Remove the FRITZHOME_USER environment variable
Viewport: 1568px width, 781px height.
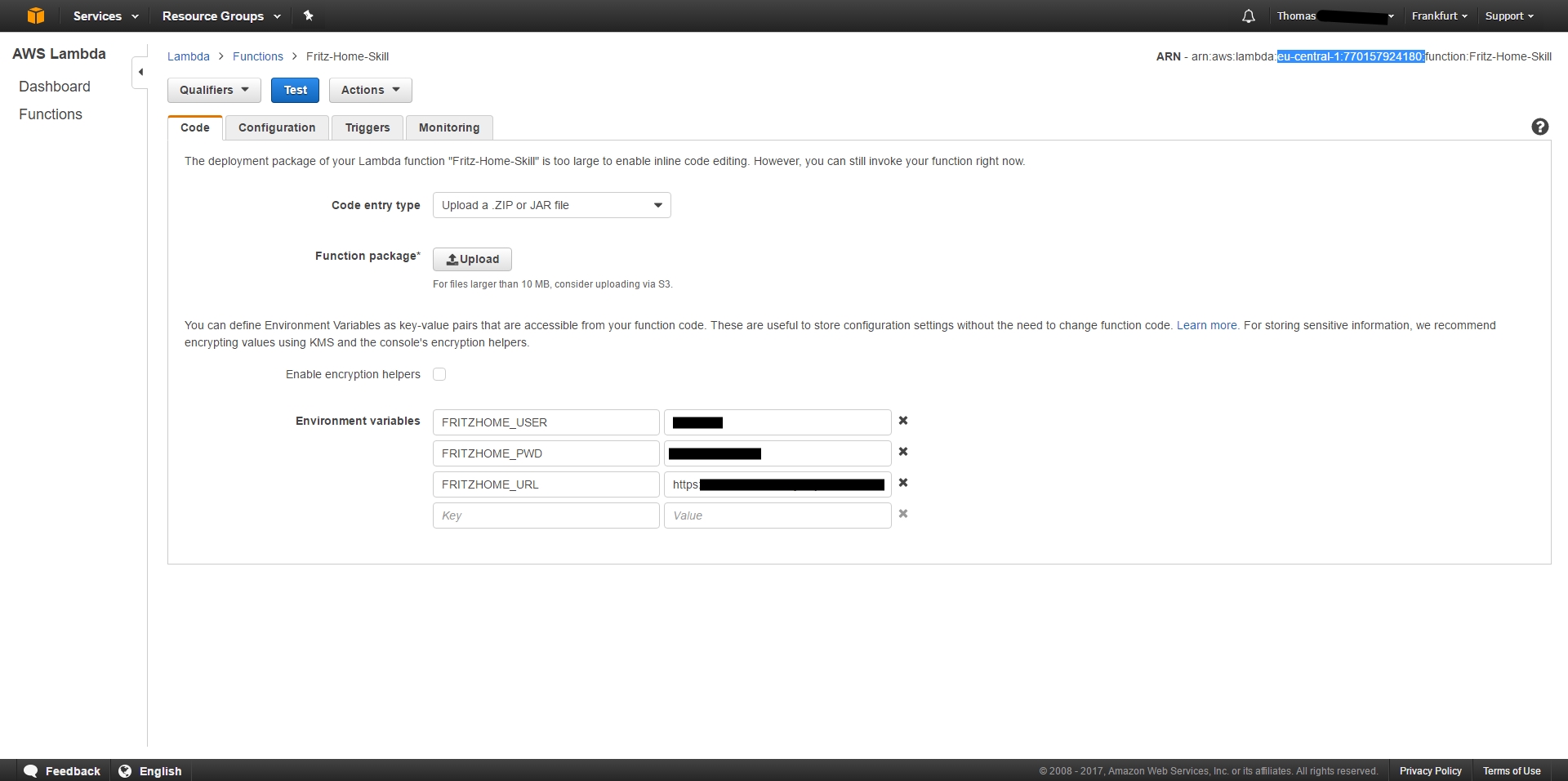[903, 421]
